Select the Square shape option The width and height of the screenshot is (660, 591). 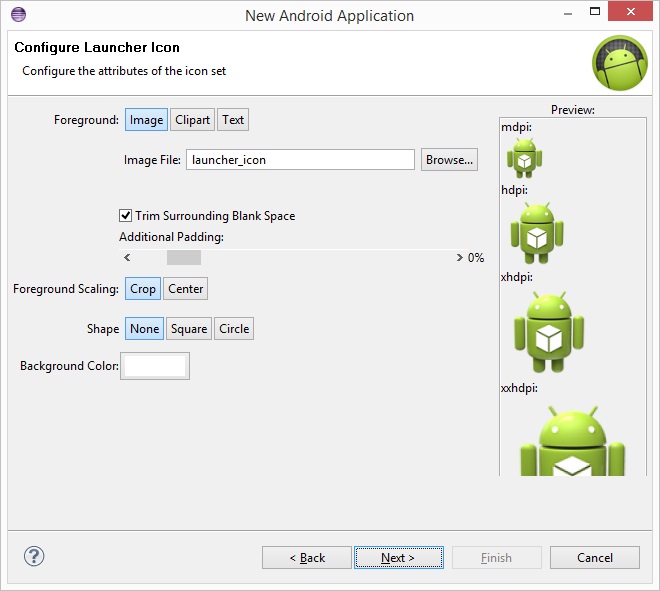point(189,329)
